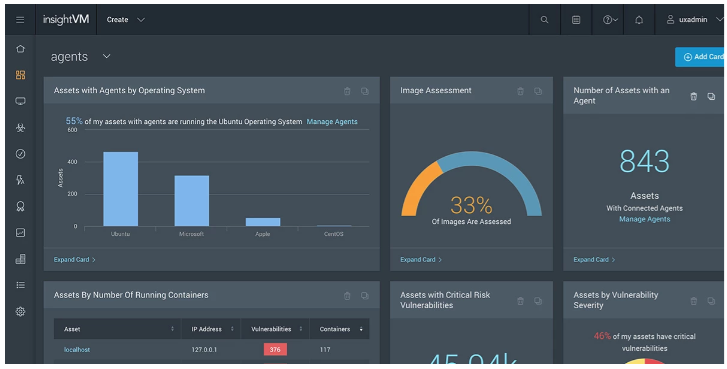Copy Number of Assets with an Agent card

click(x=711, y=96)
